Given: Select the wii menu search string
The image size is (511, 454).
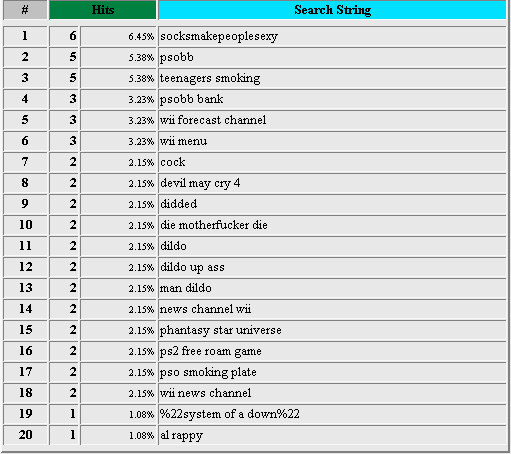Looking at the screenshot, I should [x=184, y=141].
